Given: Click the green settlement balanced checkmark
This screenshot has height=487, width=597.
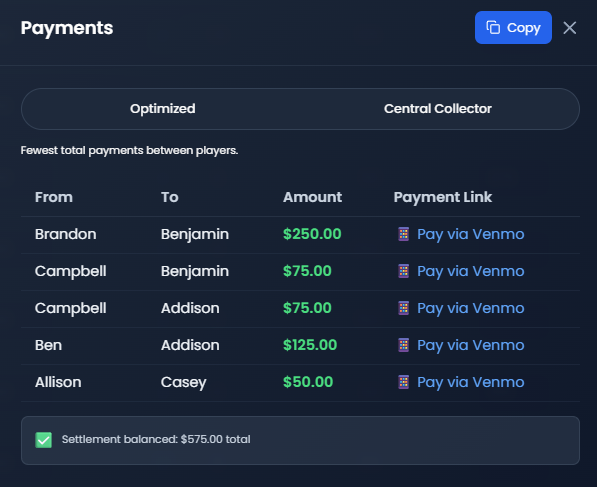Looking at the screenshot, I should click(x=43, y=440).
